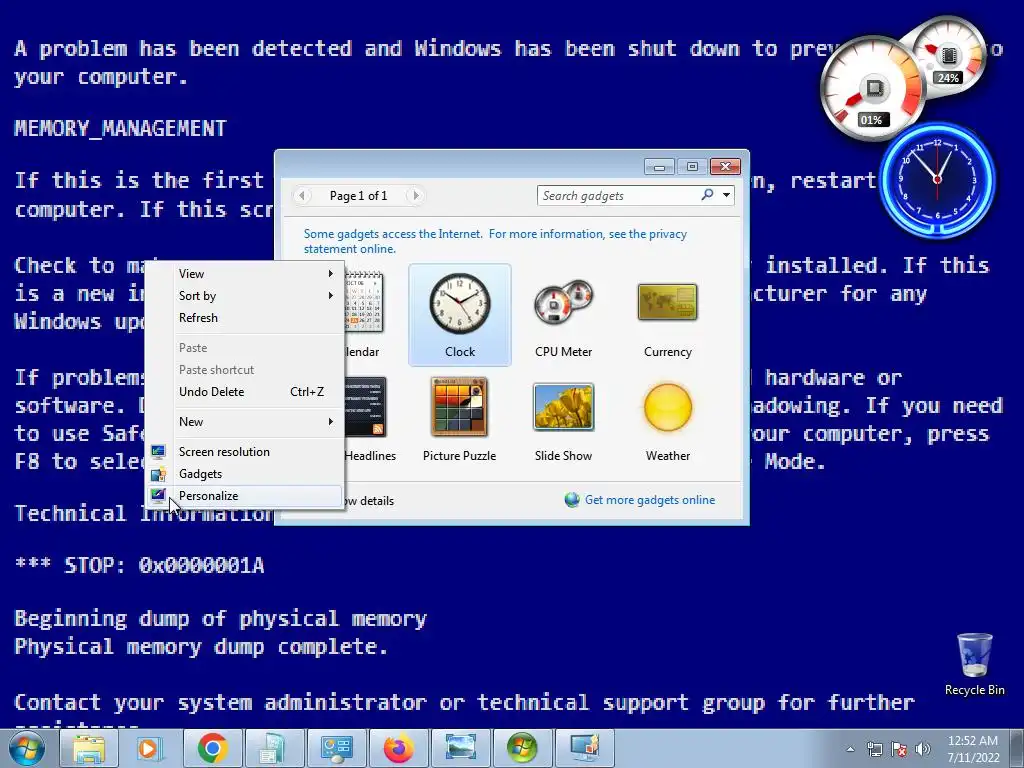Viewport: 1024px width, 768px height.
Task: Launch Windows Media Player from taskbar
Action: point(150,748)
